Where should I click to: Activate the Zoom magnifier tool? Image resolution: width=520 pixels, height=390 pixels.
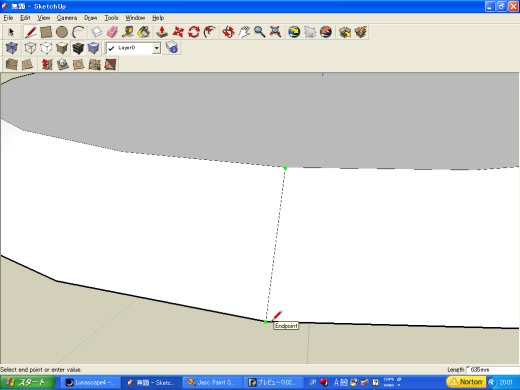[x=260, y=32]
